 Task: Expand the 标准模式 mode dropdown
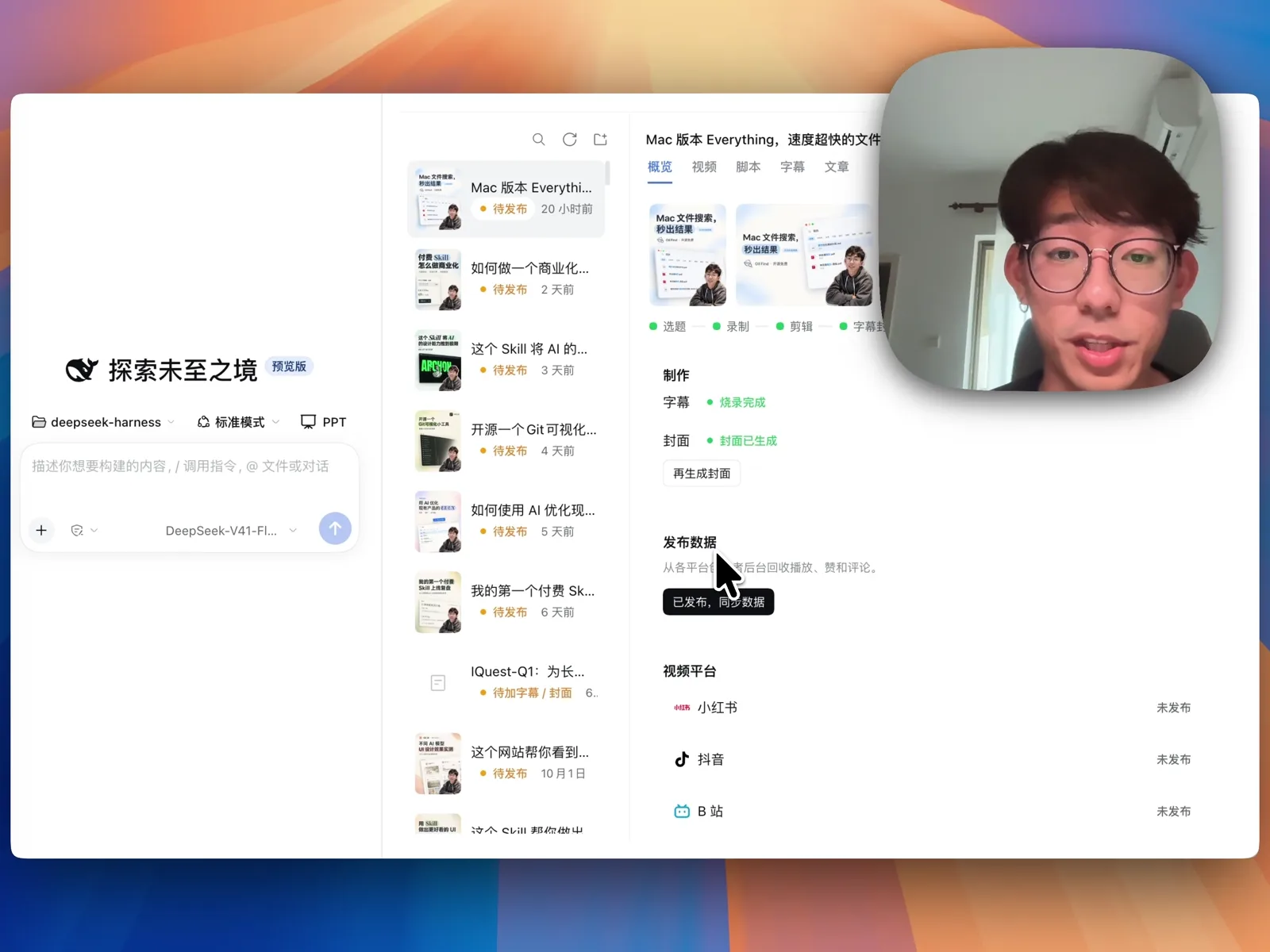click(x=239, y=422)
